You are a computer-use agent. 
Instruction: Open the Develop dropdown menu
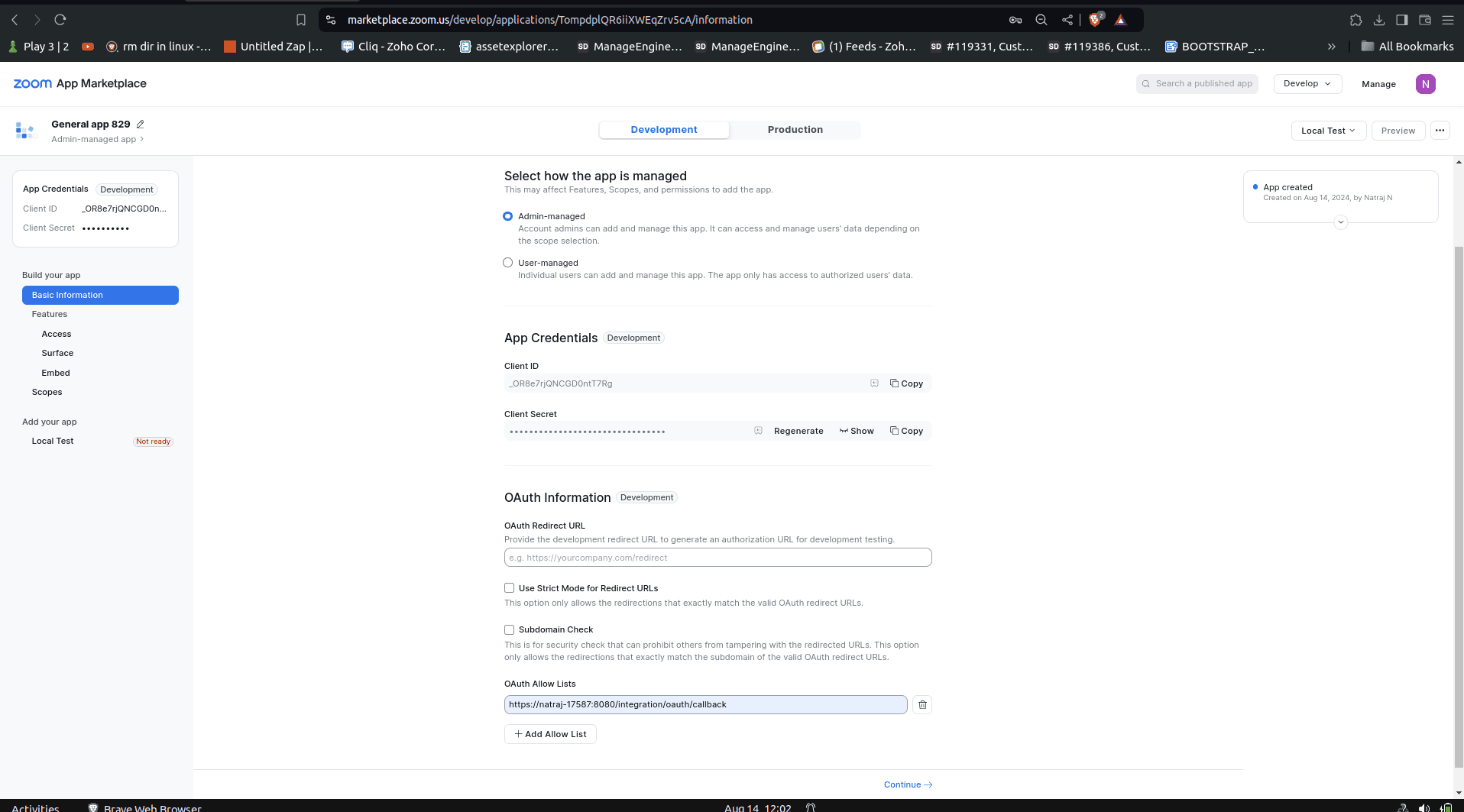[x=1307, y=84]
